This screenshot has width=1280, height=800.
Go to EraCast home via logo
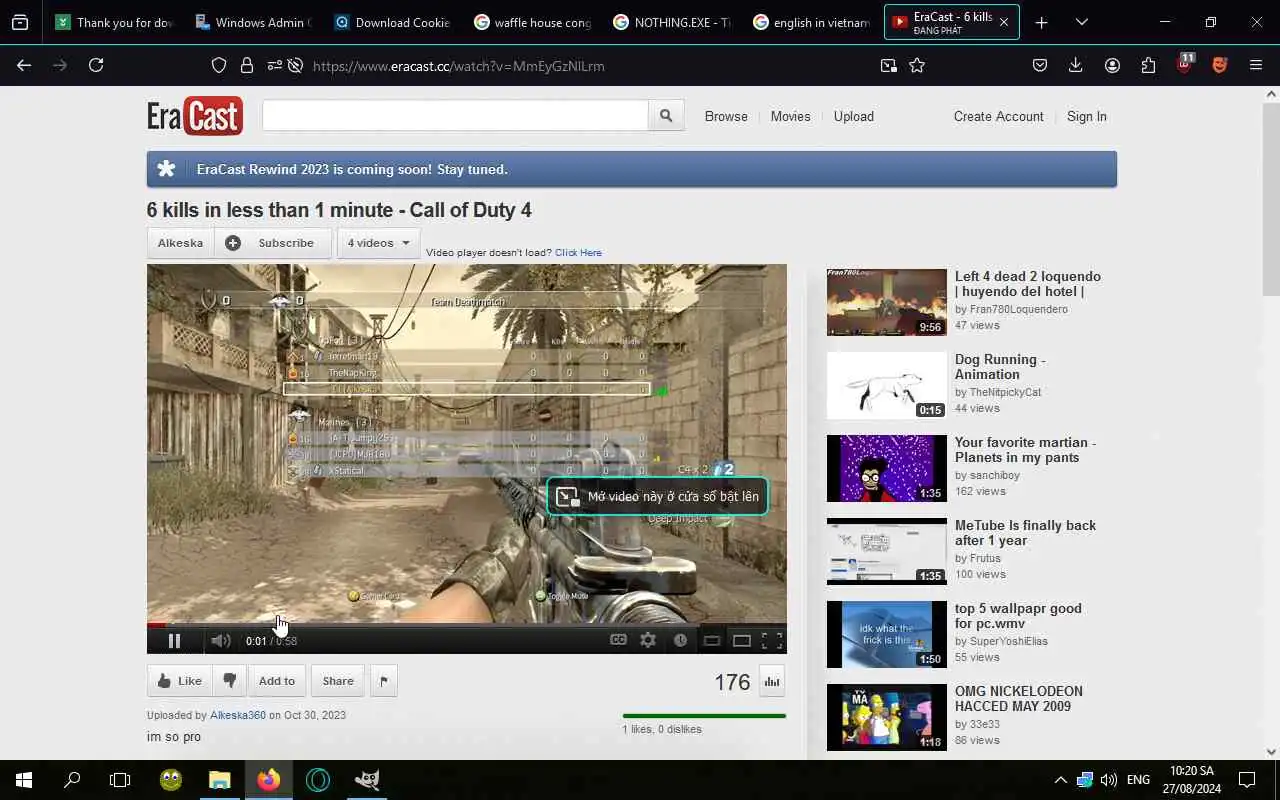(195, 116)
